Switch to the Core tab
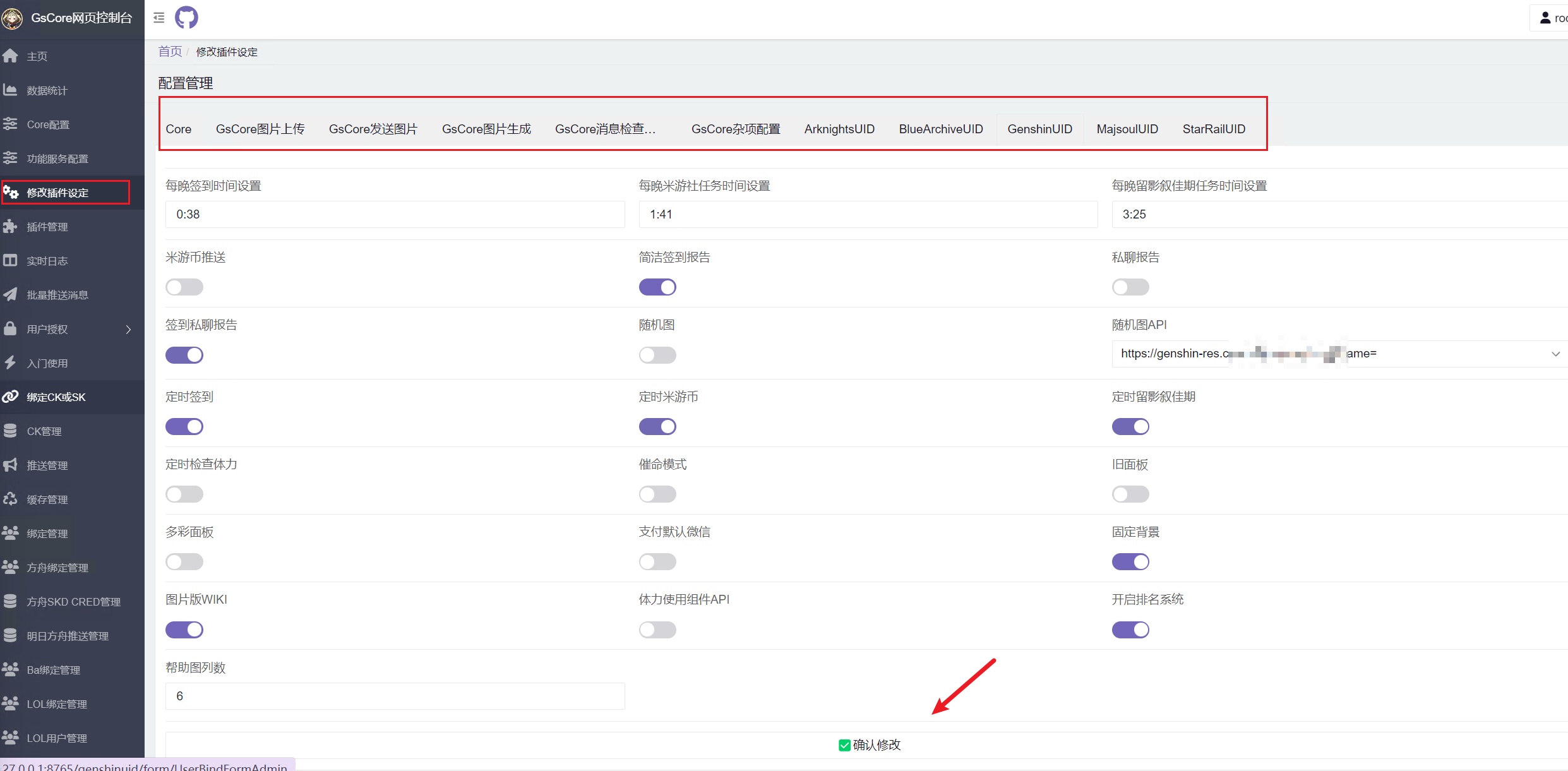 179,129
